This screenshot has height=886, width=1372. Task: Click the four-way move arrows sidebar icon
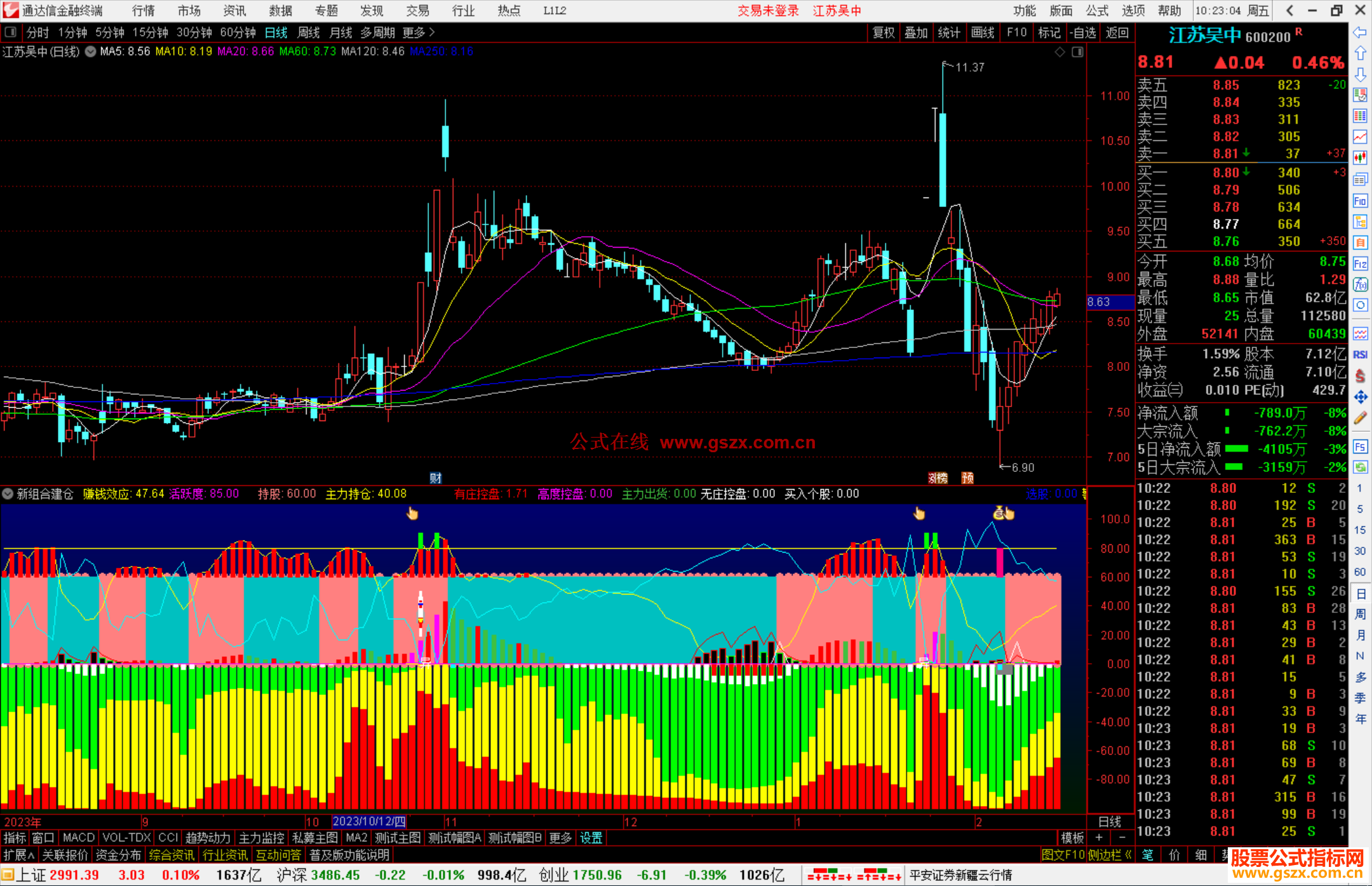click(x=1360, y=397)
